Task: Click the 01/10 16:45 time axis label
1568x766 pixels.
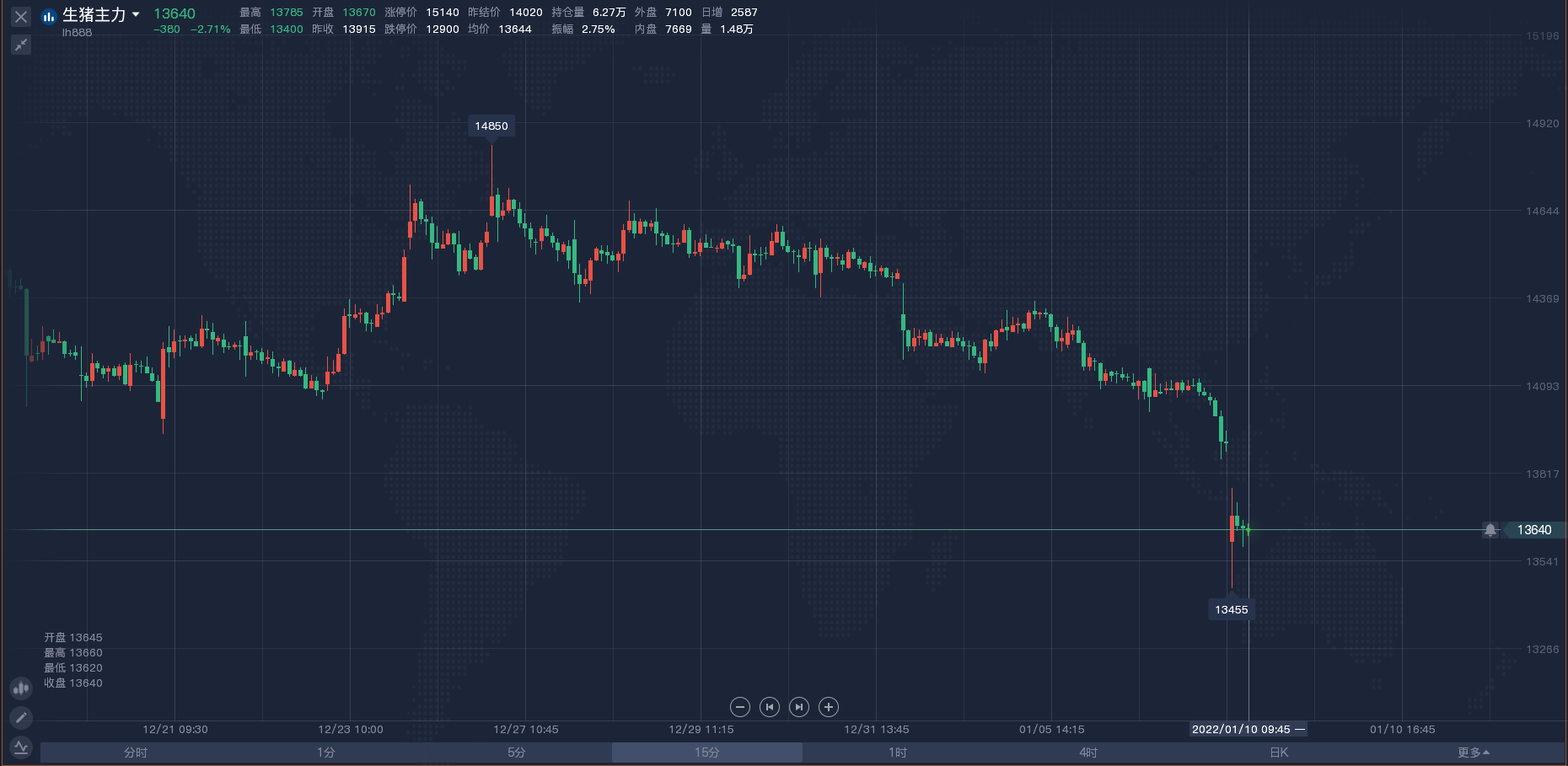Action: (1403, 730)
